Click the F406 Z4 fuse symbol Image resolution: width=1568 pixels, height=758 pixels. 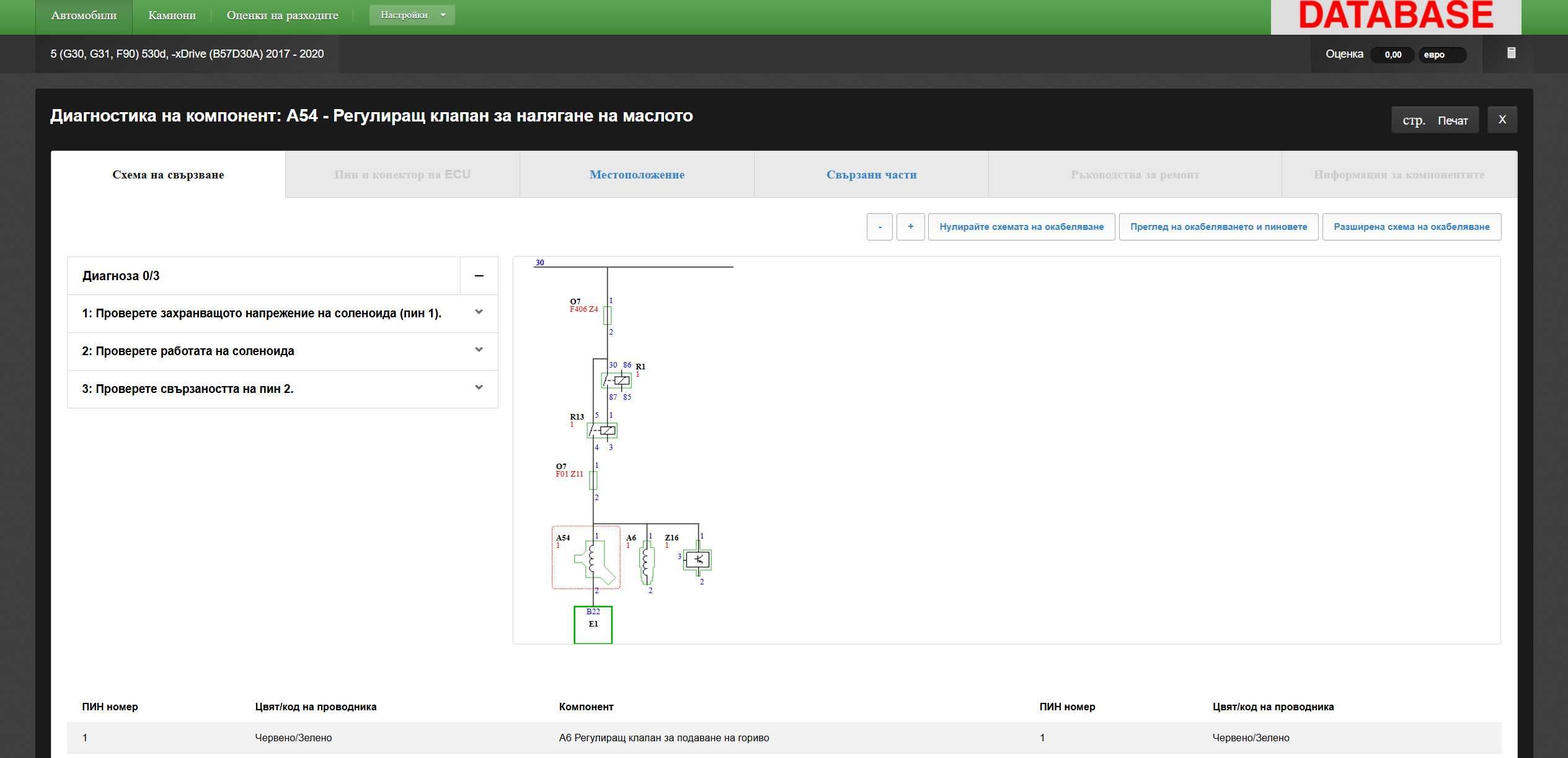[x=608, y=315]
